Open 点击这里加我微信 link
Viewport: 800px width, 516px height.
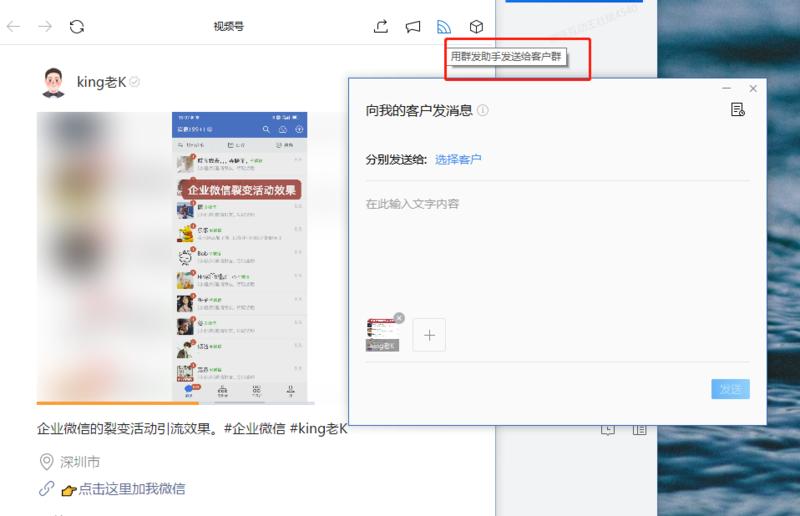point(132,489)
